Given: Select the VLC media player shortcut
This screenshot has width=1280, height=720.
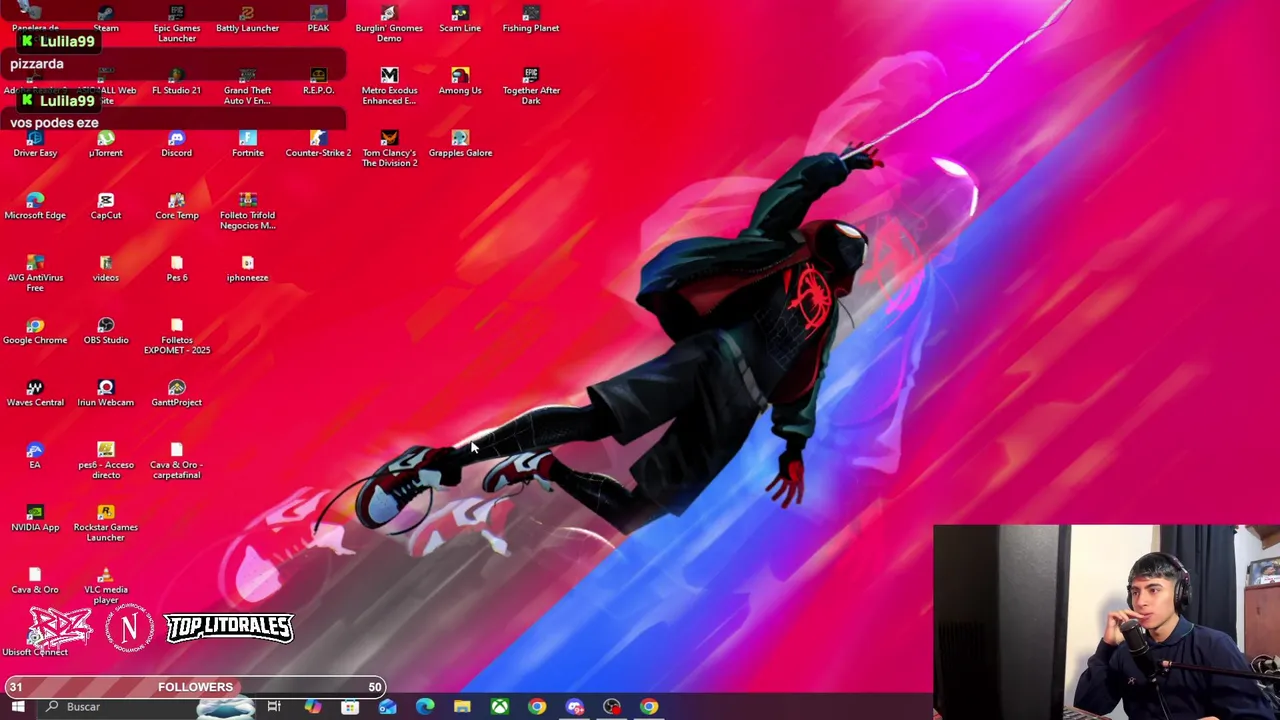Looking at the screenshot, I should (106, 585).
